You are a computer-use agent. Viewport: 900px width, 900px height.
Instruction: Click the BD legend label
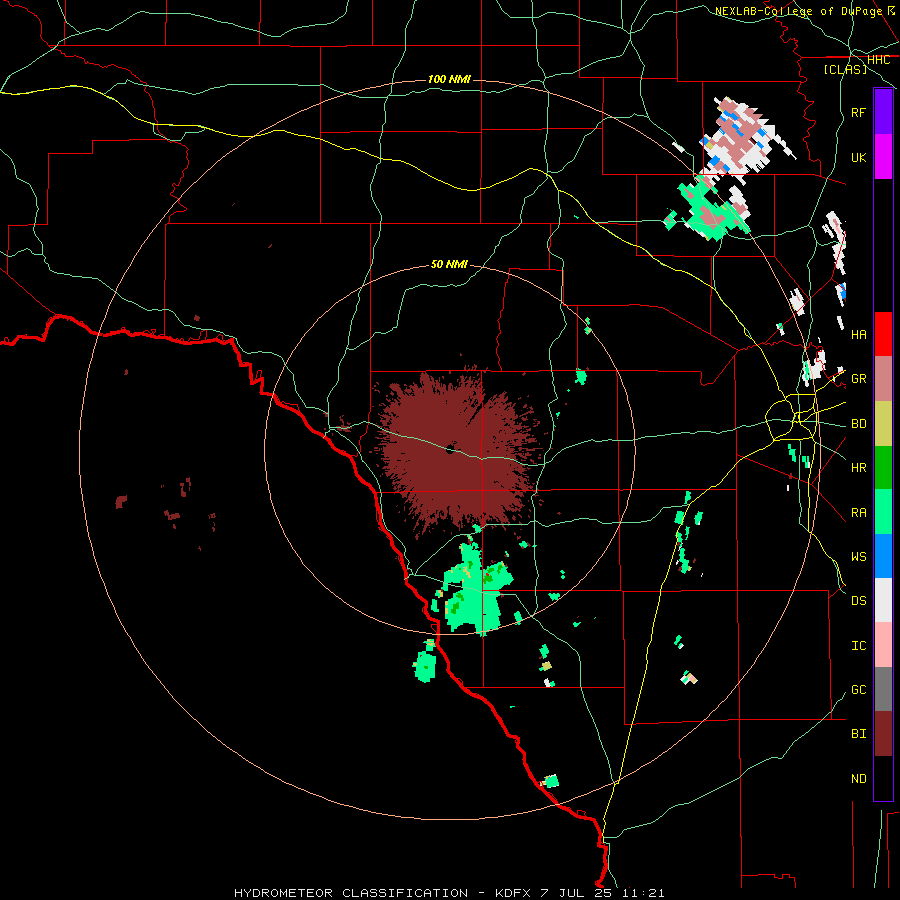pos(858,424)
